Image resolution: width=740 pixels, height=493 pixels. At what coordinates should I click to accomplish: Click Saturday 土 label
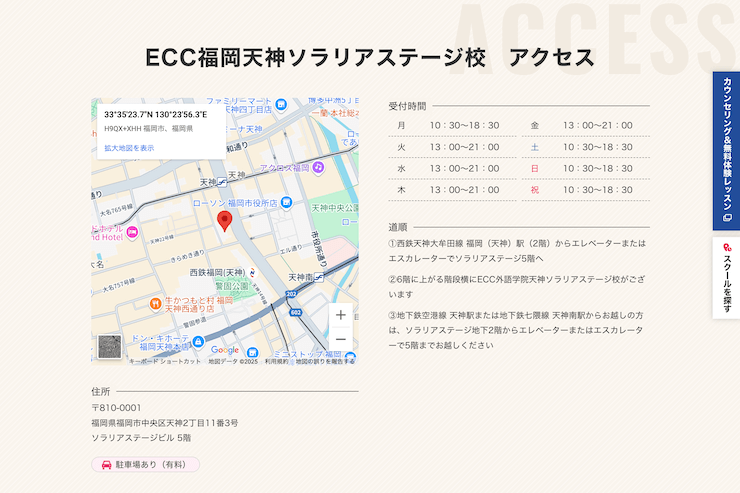pos(534,147)
